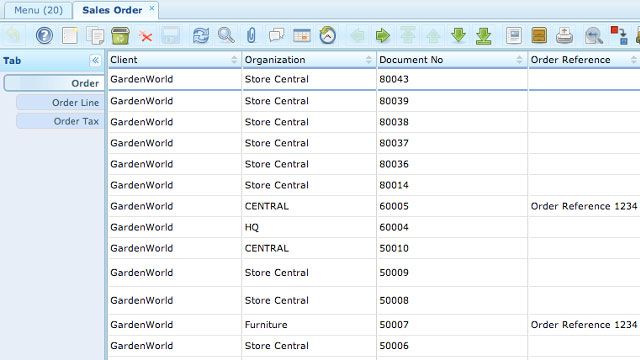Select document number 80037 cell
Screen dimensions: 640x360
click(x=452, y=143)
